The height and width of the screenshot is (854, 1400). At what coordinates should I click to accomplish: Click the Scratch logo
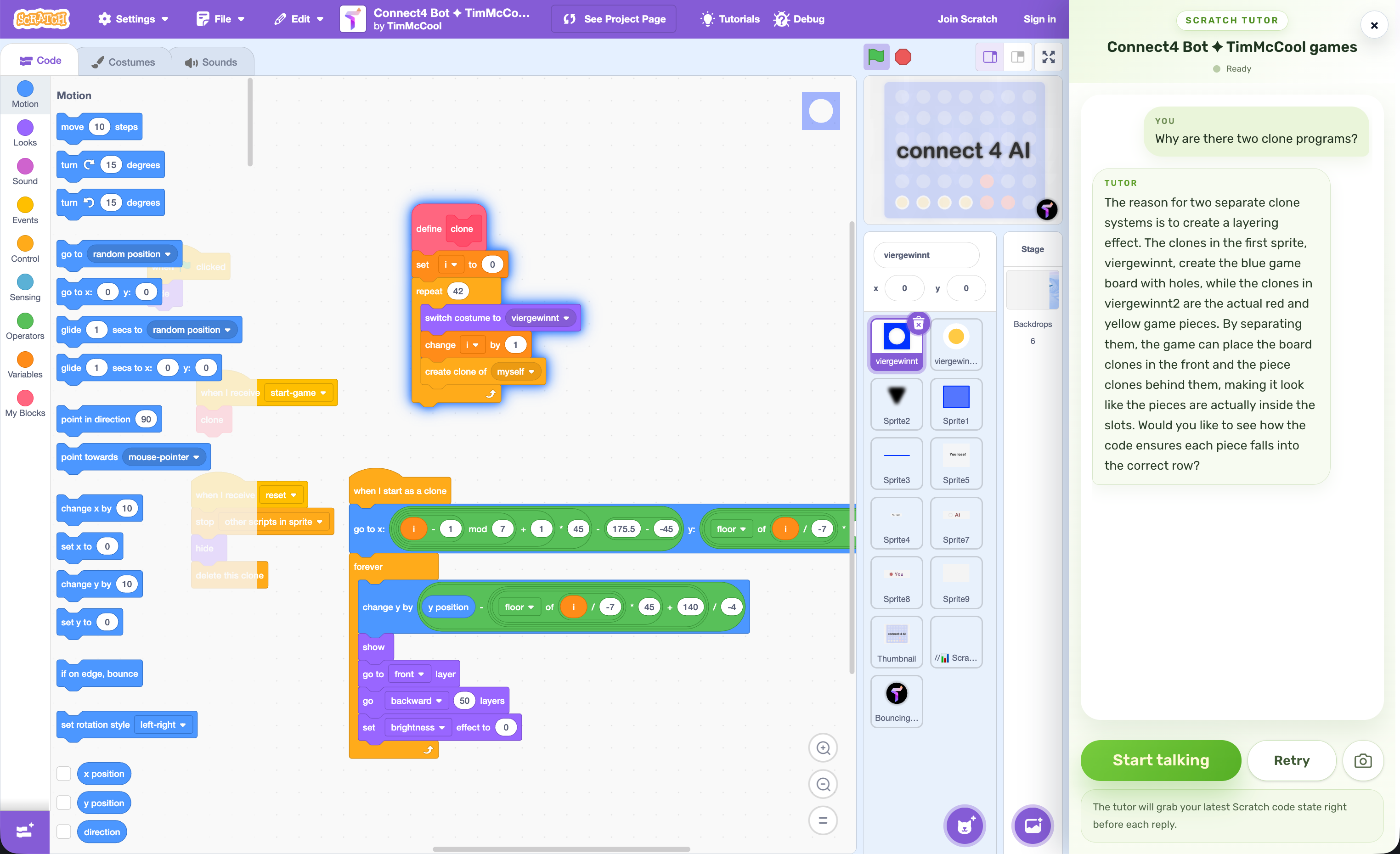[41, 19]
